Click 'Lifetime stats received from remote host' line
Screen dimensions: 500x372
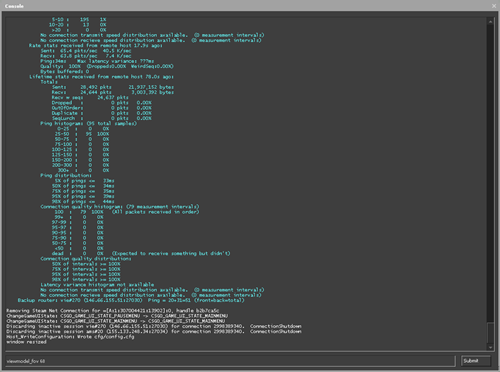(x=101, y=77)
